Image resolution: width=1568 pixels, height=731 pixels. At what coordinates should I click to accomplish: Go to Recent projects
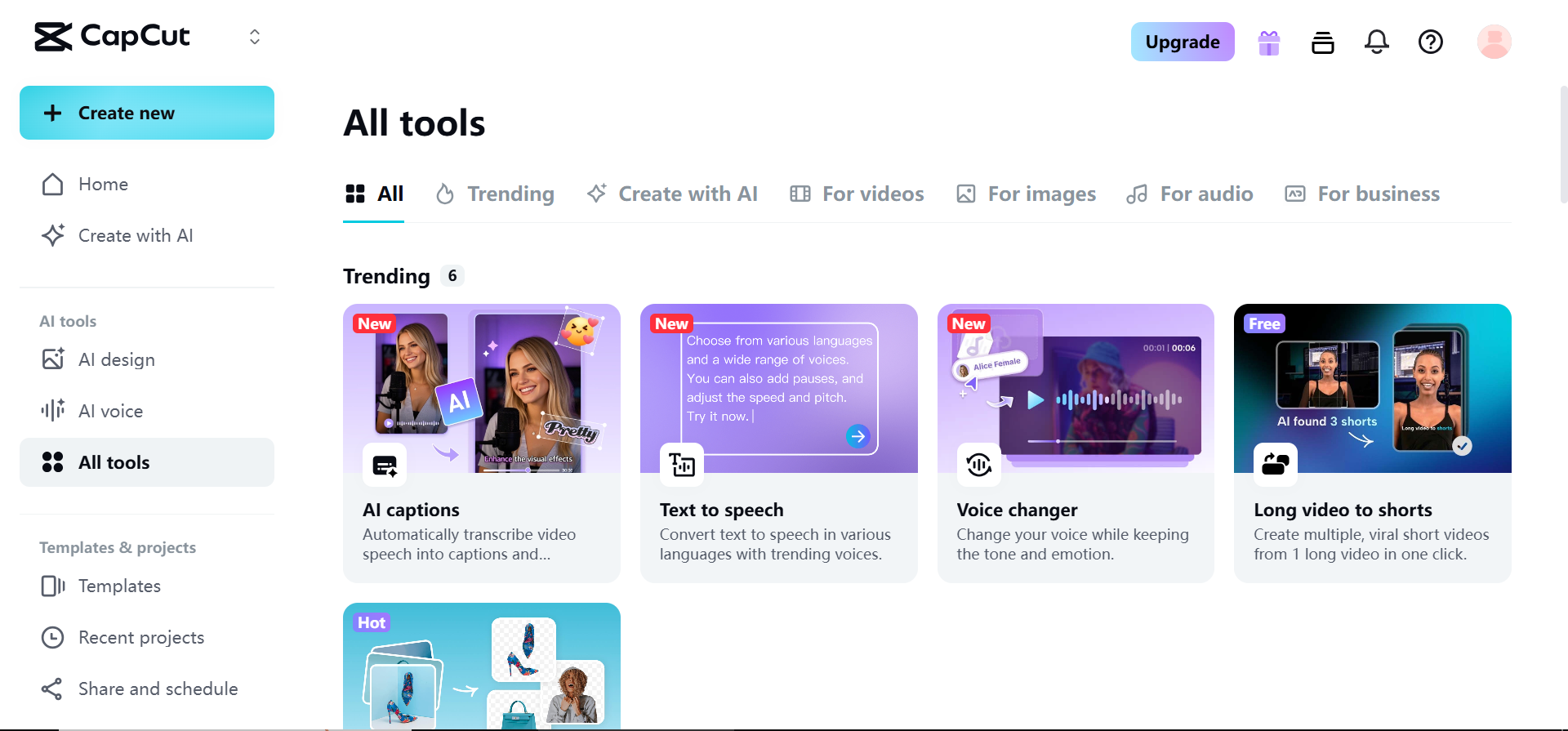(x=140, y=637)
